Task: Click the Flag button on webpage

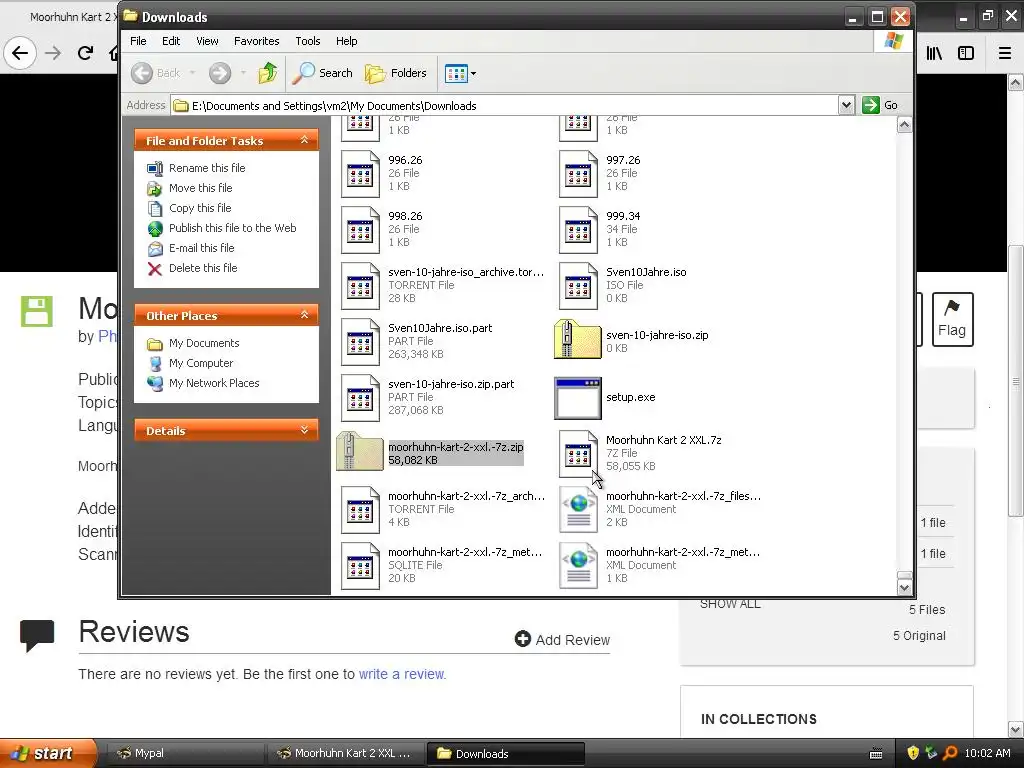Action: [952, 319]
